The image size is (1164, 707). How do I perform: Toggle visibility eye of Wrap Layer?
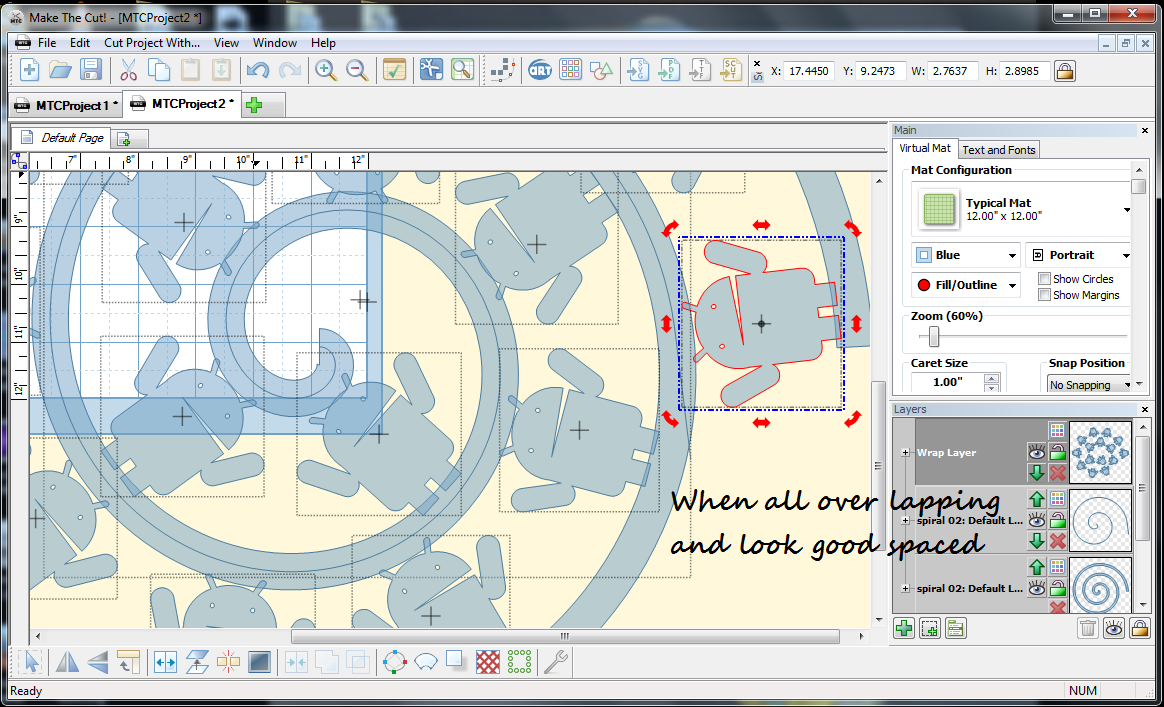pos(1036,451)
